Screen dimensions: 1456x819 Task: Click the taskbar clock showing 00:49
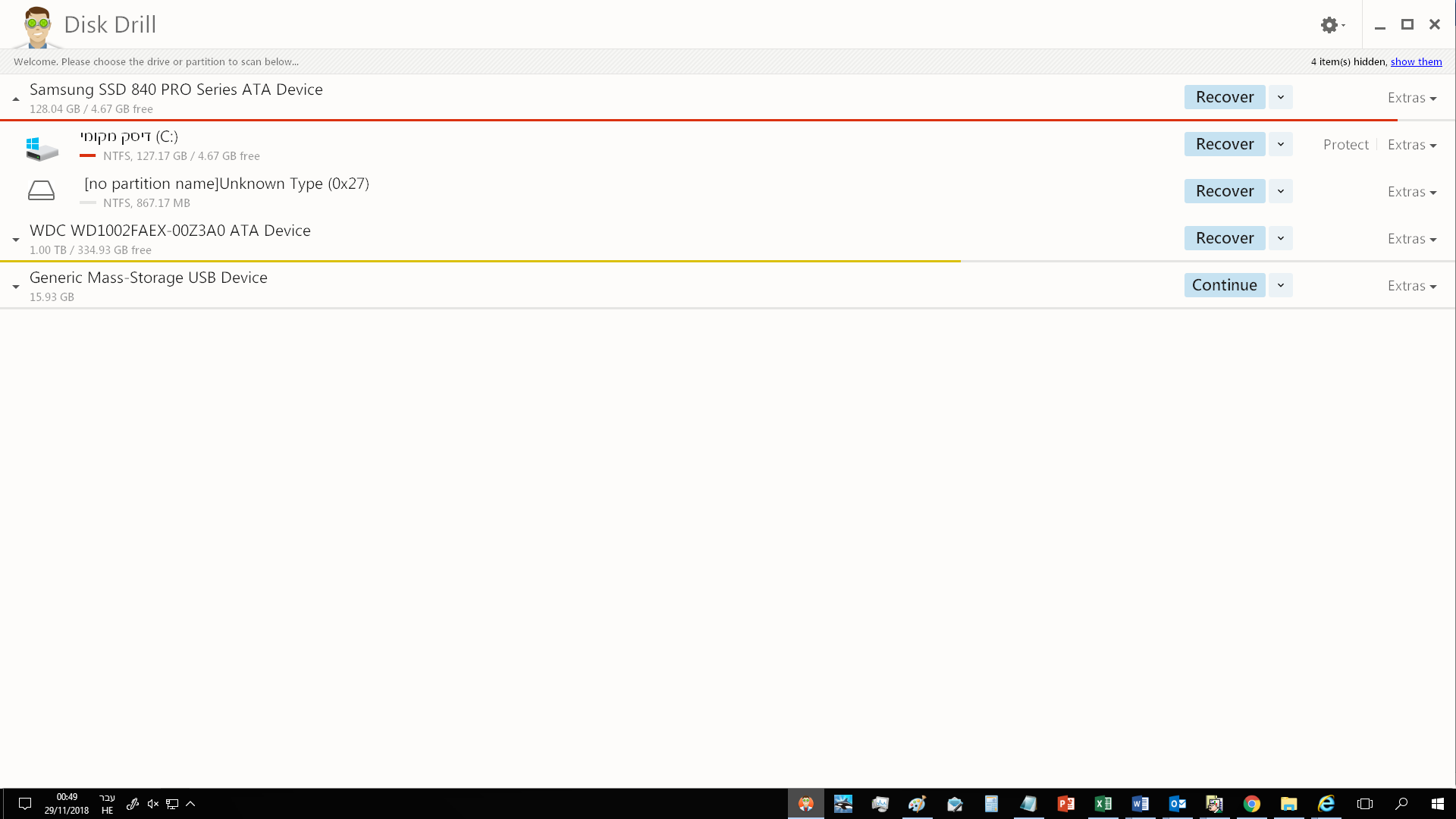tap(67, 804)
